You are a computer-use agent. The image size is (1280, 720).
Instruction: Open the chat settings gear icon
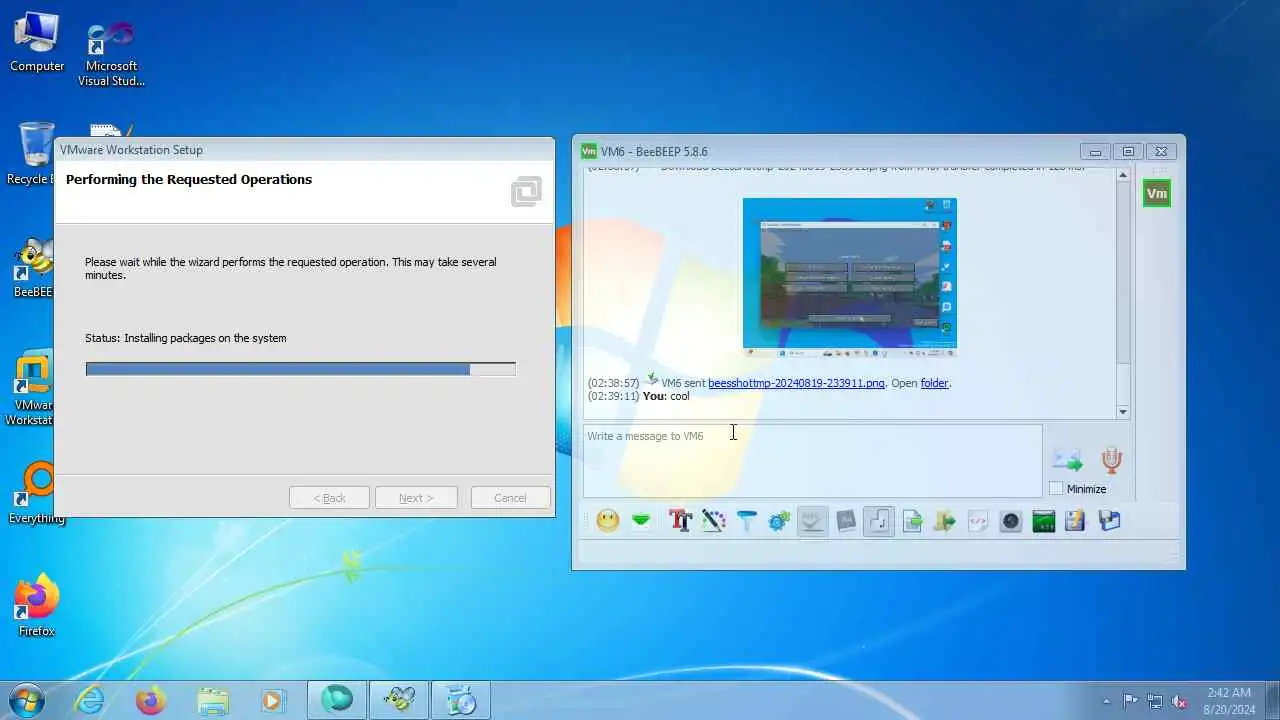779,520
